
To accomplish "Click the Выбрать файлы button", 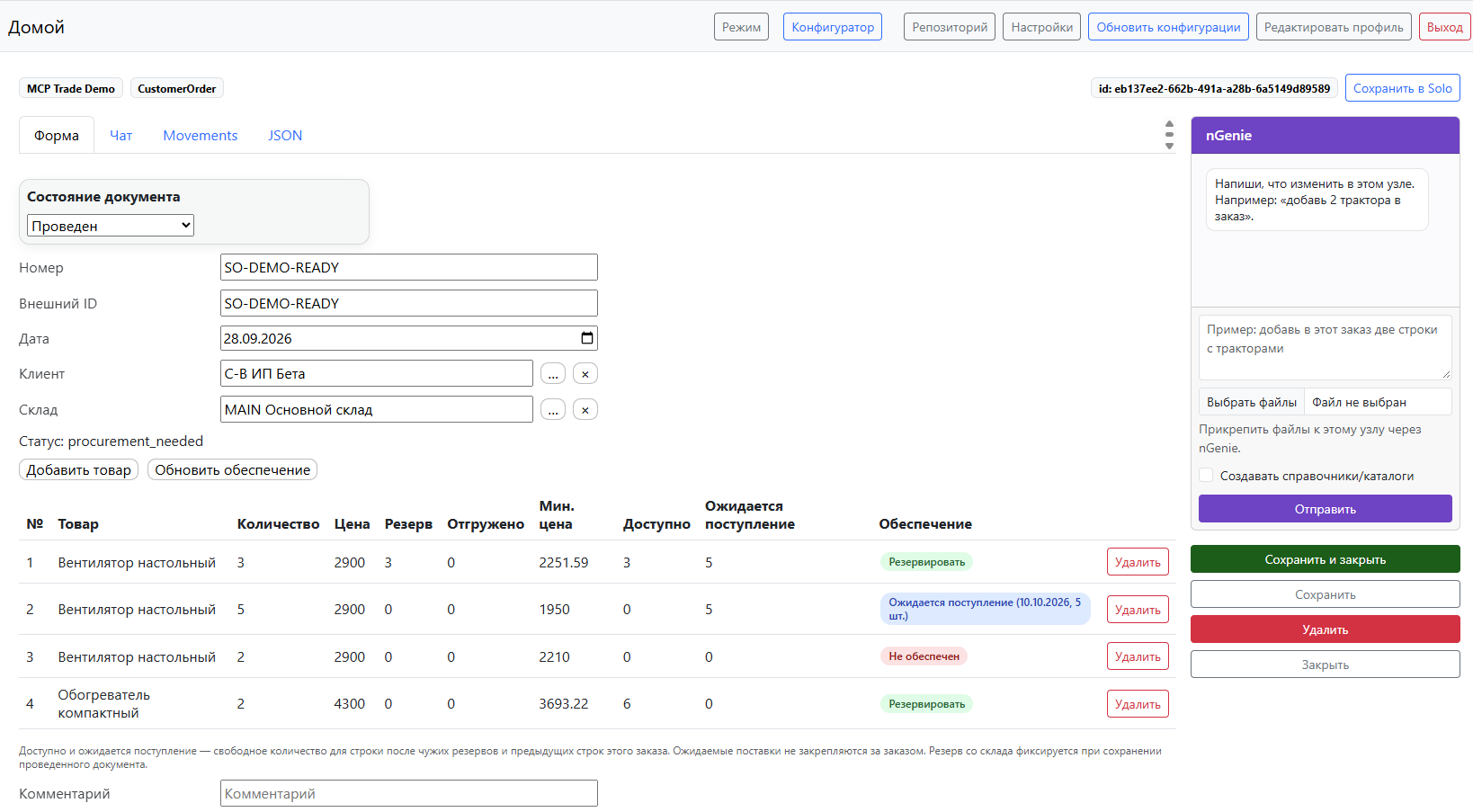I will [x=1252, y=402].
